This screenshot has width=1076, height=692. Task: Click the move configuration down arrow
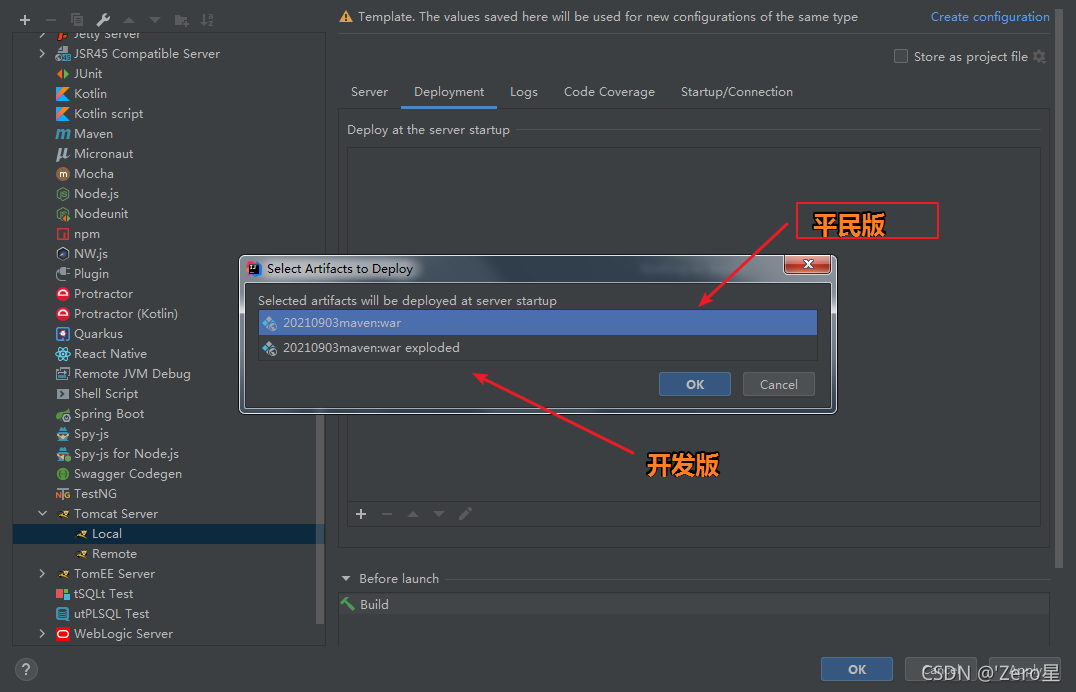click(155, 20)
